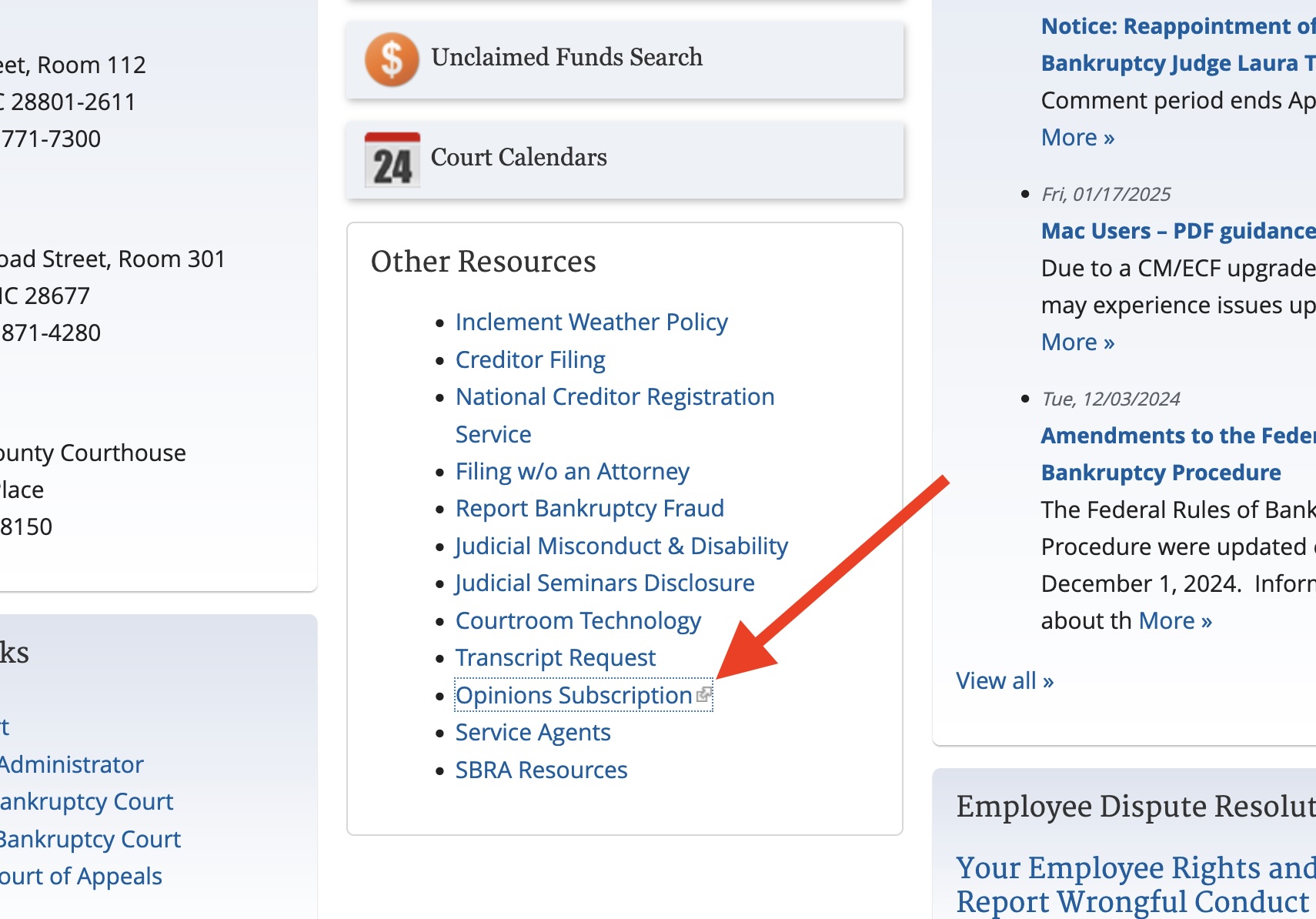
Task: Click the calendar 24 icon
Action: pyautogui.click(x=392, y=160)
